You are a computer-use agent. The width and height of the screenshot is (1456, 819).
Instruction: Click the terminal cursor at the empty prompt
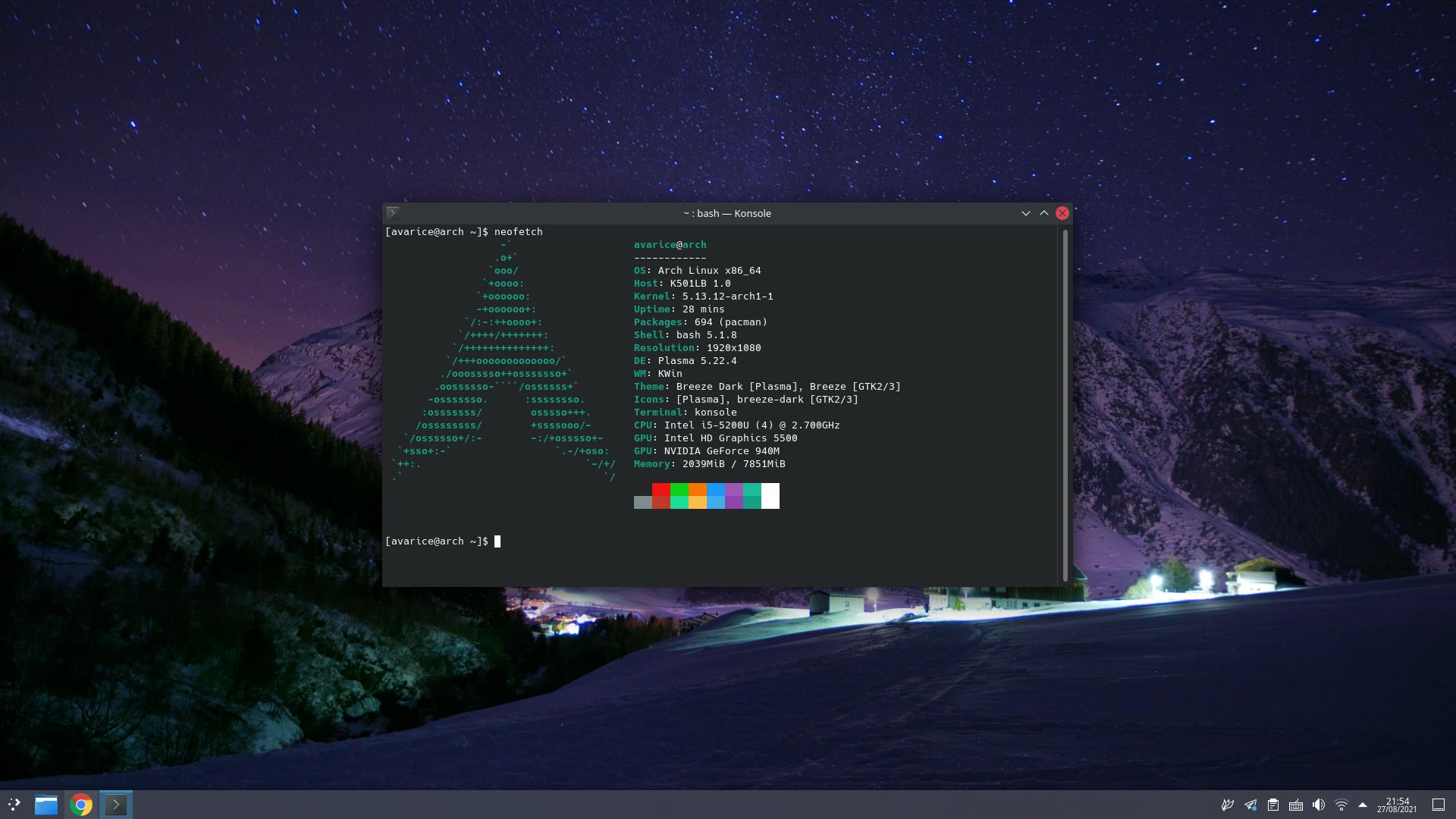coord(497,541)
